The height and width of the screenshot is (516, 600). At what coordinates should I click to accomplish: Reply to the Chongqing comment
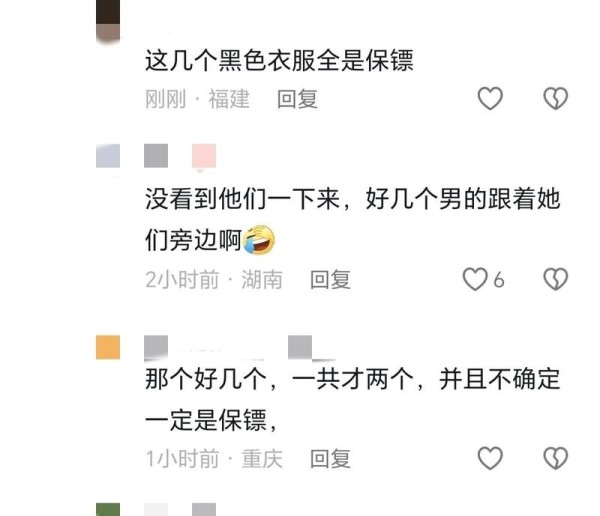tap(330, 459)
